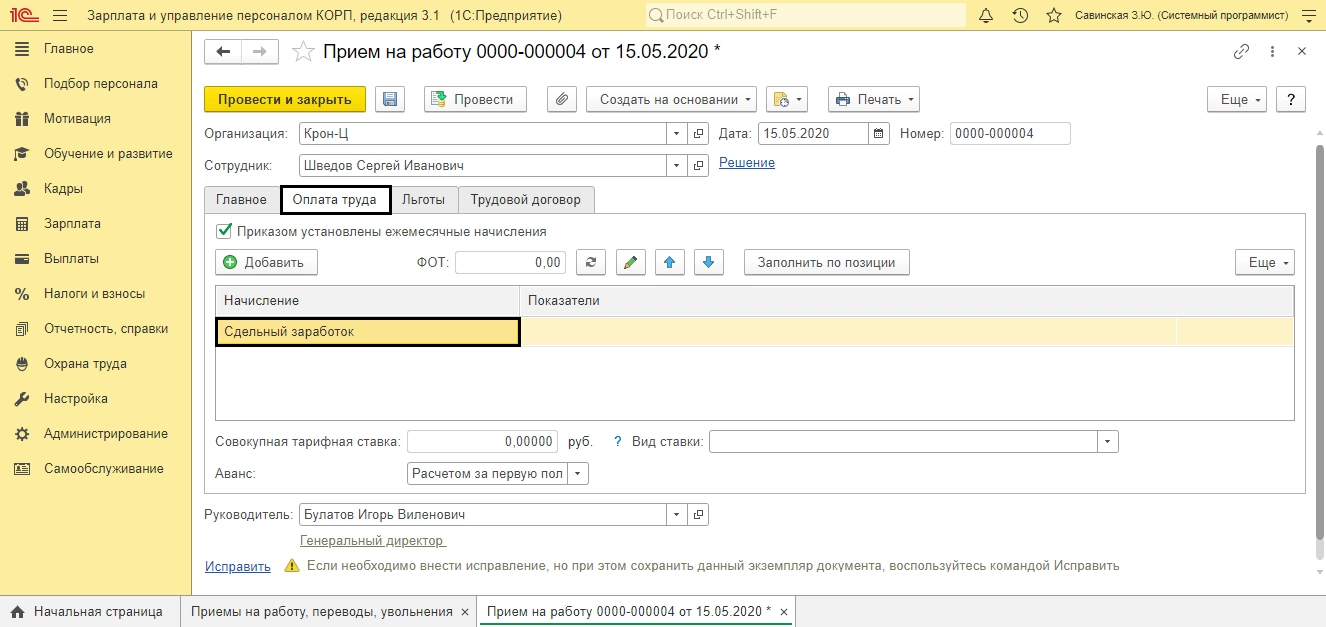
Task: Switch to the Главное tab
Action: [x=242, y=199]
